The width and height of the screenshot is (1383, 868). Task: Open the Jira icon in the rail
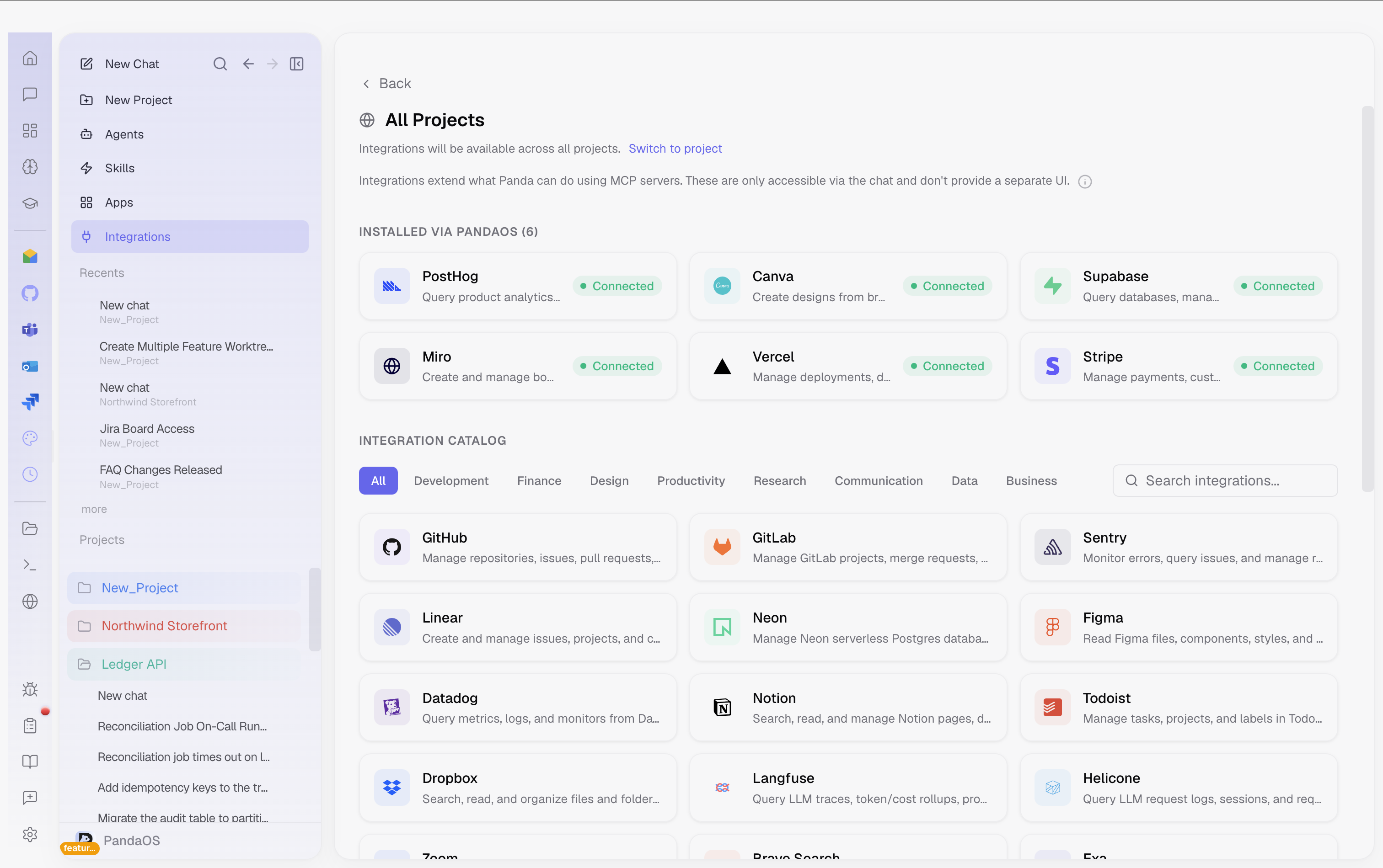(30, 402)
